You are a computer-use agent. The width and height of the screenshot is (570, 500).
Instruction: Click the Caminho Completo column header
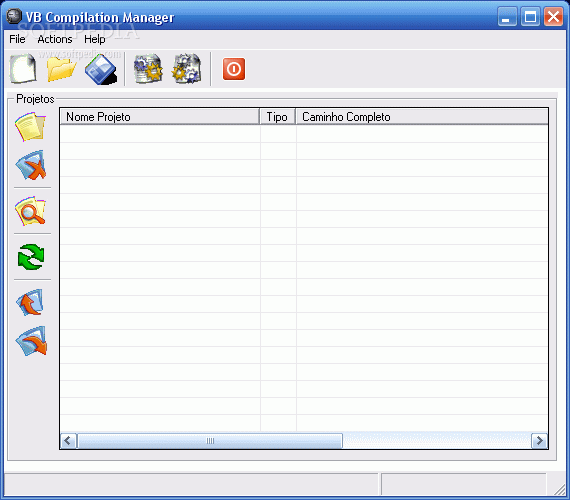[x=422, y=117]
